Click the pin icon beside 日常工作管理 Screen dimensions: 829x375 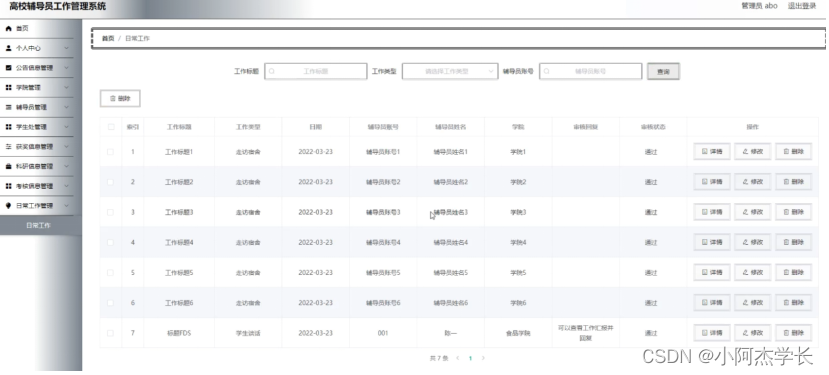point(8,206)
